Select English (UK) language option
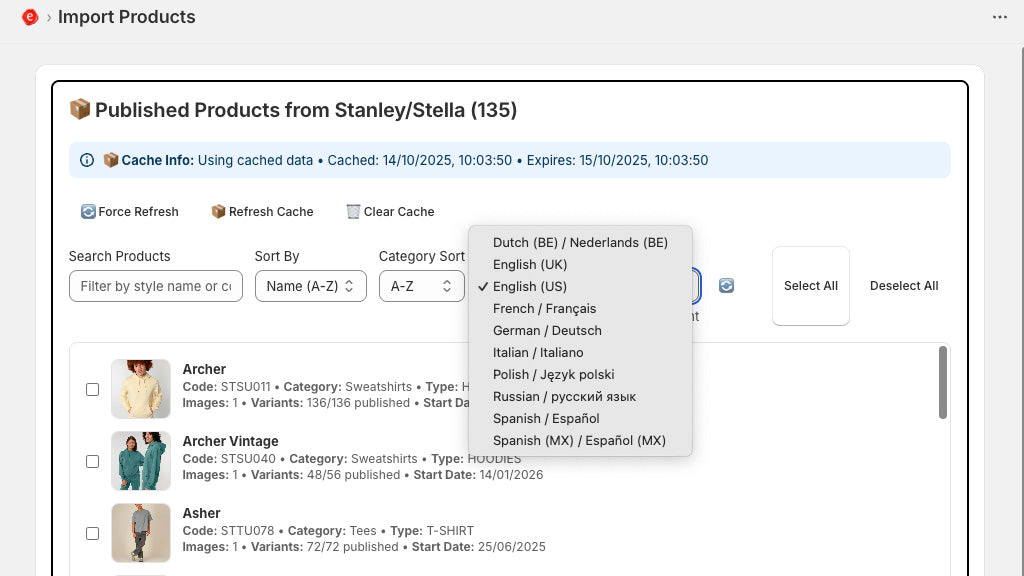The image size is (1024, 576). pos(530,264)
